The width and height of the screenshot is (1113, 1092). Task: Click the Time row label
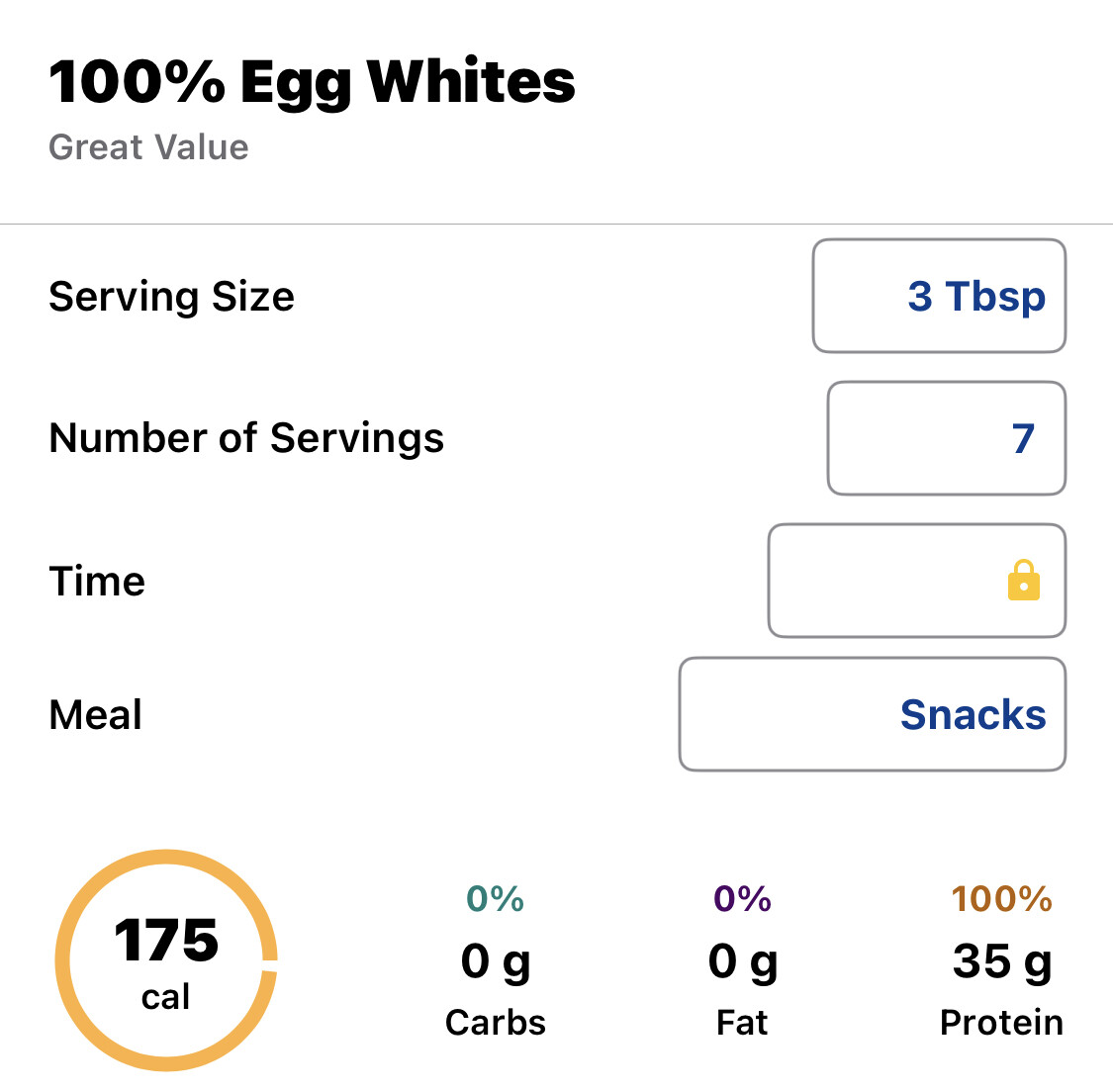click(97, 582)
